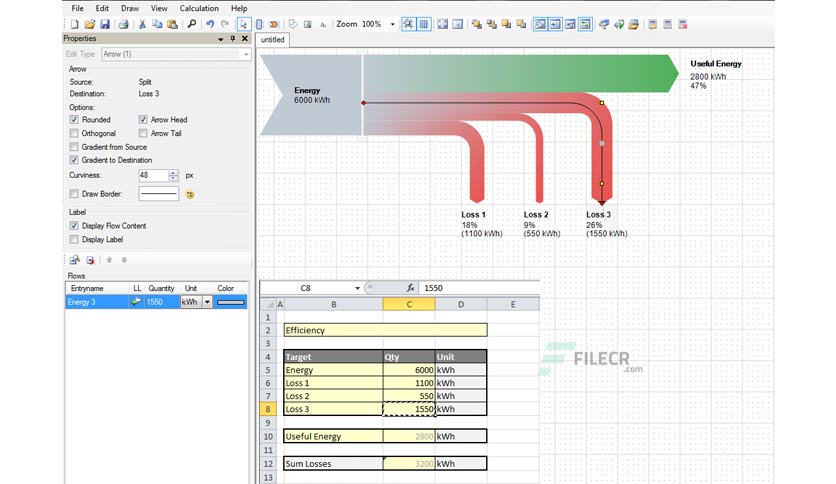
Task: Open the Calculation menu
Action: coord(199,9)
